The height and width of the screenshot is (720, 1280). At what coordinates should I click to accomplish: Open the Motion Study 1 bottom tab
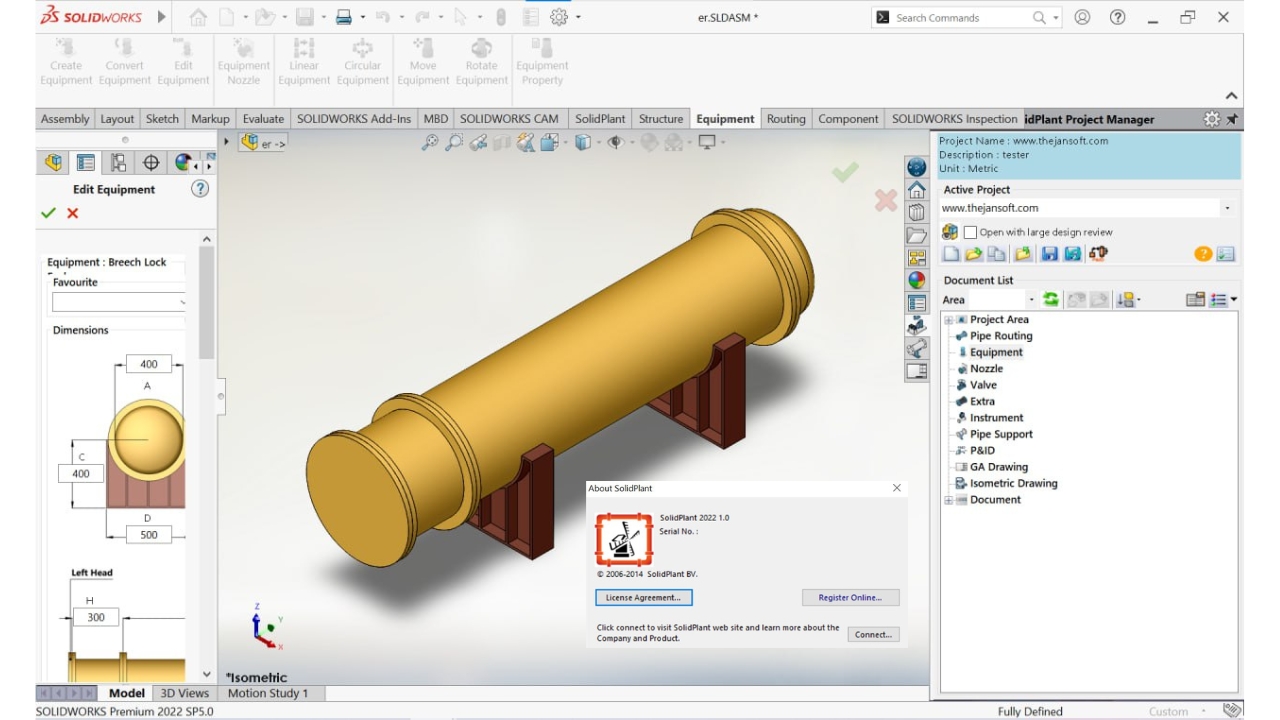click(x=268, y=693)
